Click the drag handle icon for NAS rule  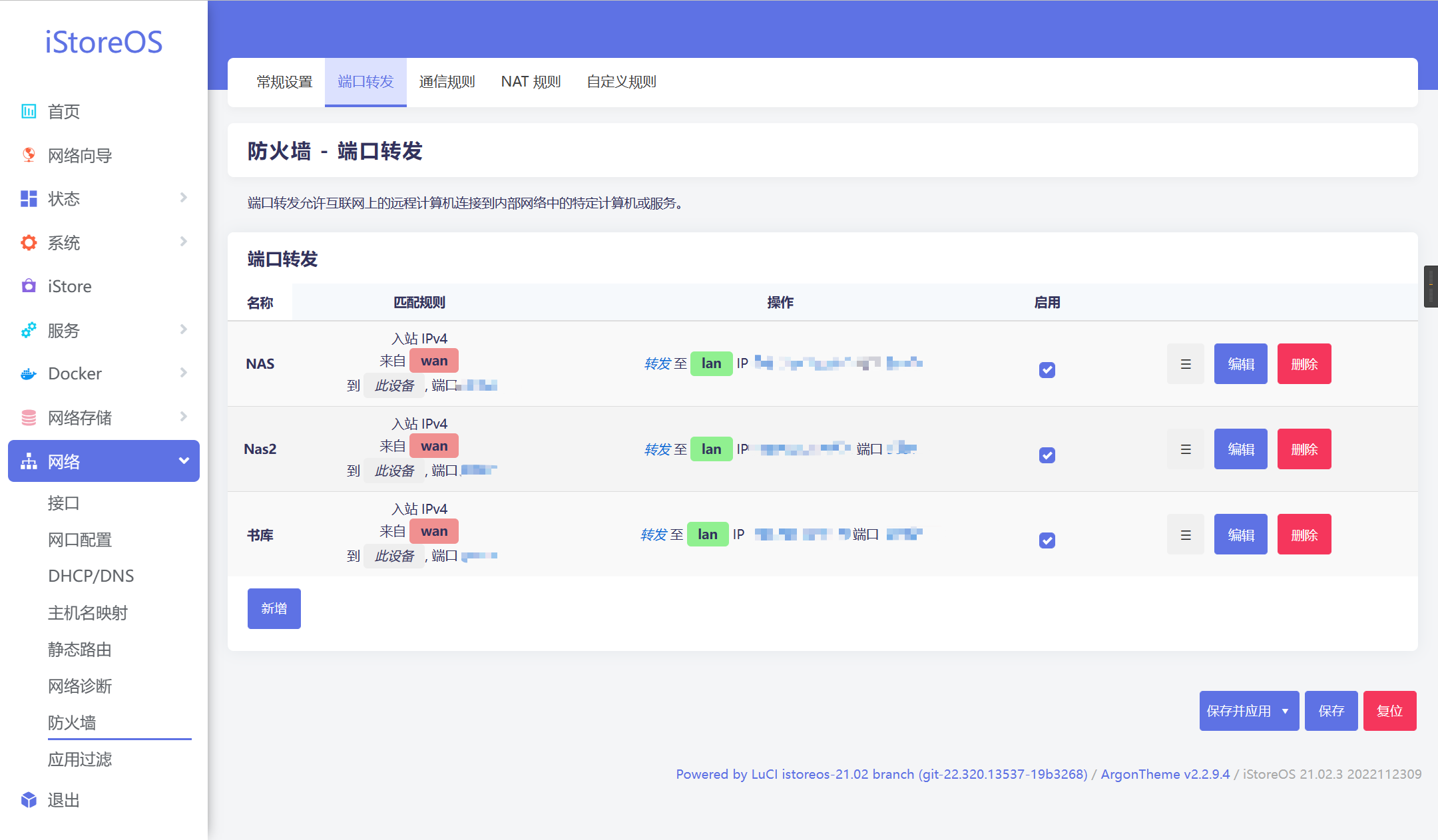click(1186, 364)
